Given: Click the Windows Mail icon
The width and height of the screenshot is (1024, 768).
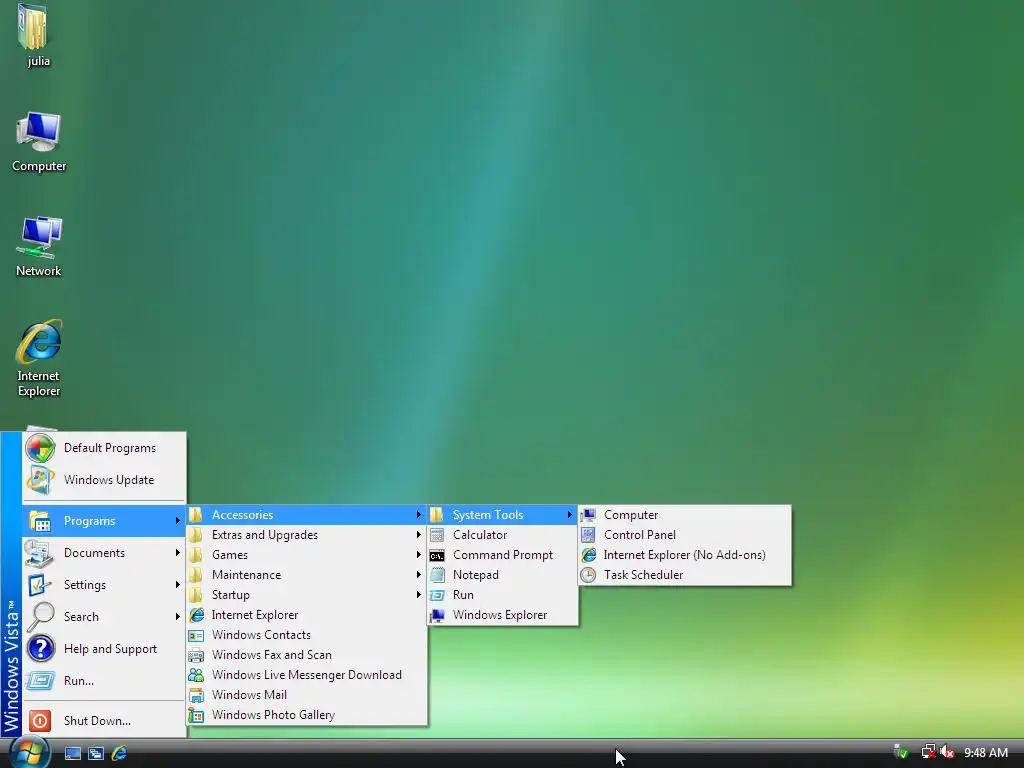Looking at the screenshot, I should tap(196, 696).
